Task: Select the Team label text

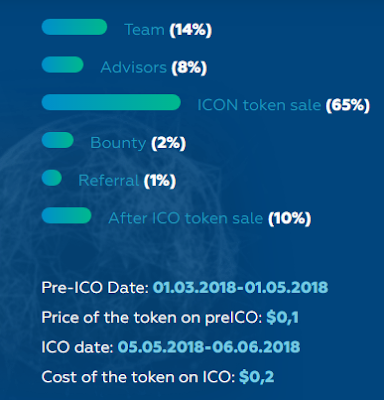Action: (x=144, y=30)
